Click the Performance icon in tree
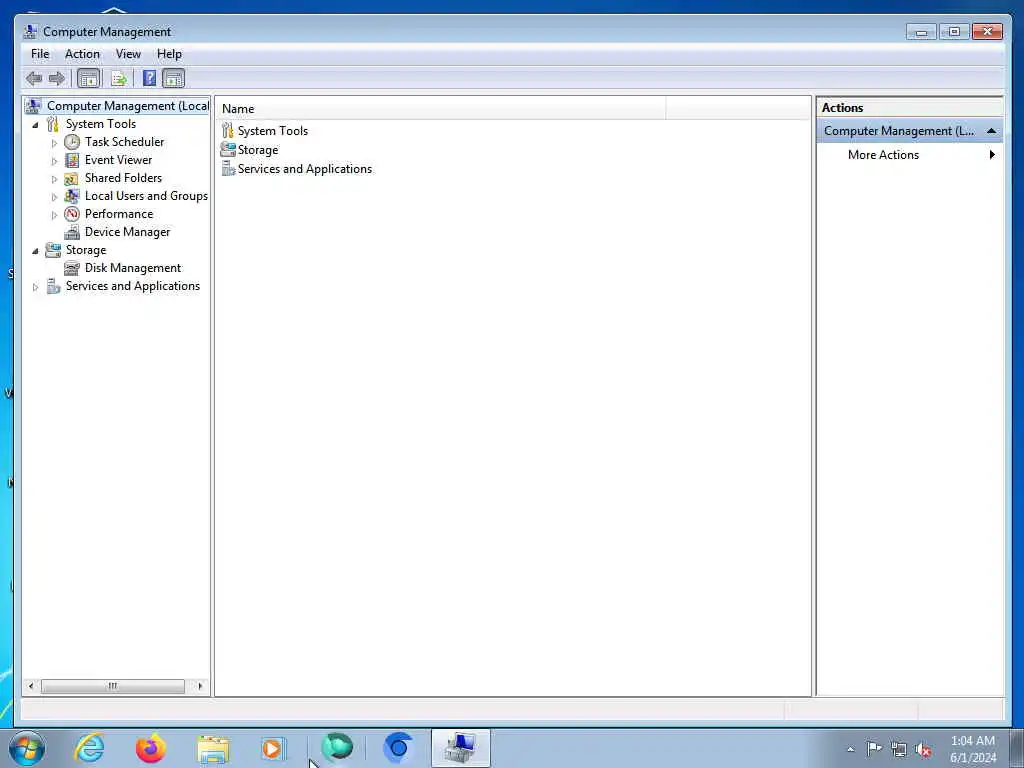Screen dimensions: 1024x768 [72, 214]
